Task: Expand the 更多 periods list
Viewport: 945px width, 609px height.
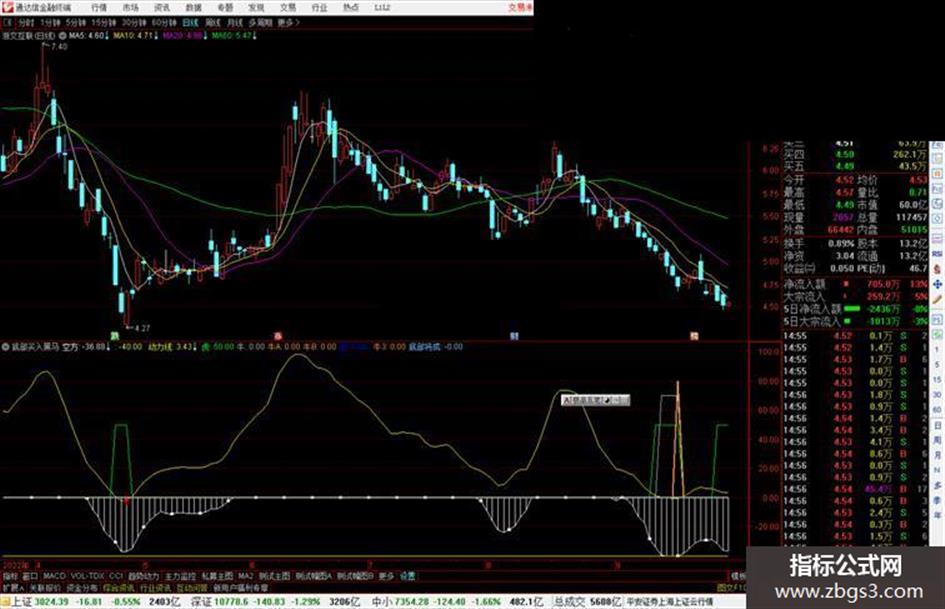Action: pyautogui.click(x=288, y=23)
